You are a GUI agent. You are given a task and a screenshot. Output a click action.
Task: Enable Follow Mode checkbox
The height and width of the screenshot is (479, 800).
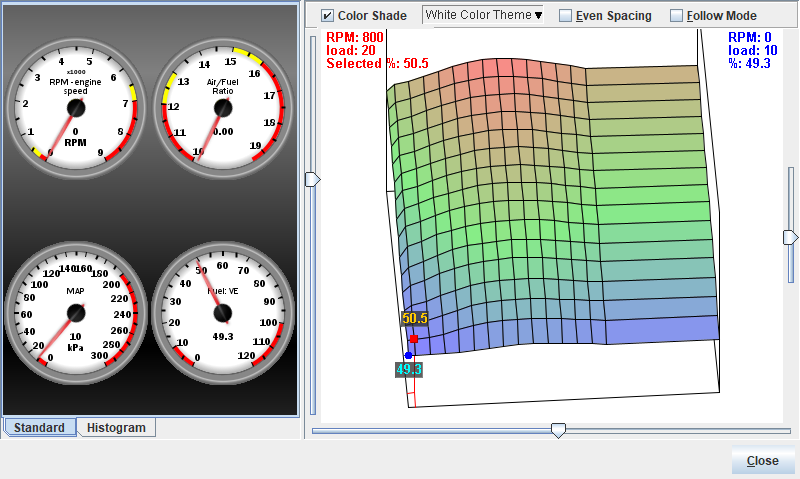pos(677,16)
